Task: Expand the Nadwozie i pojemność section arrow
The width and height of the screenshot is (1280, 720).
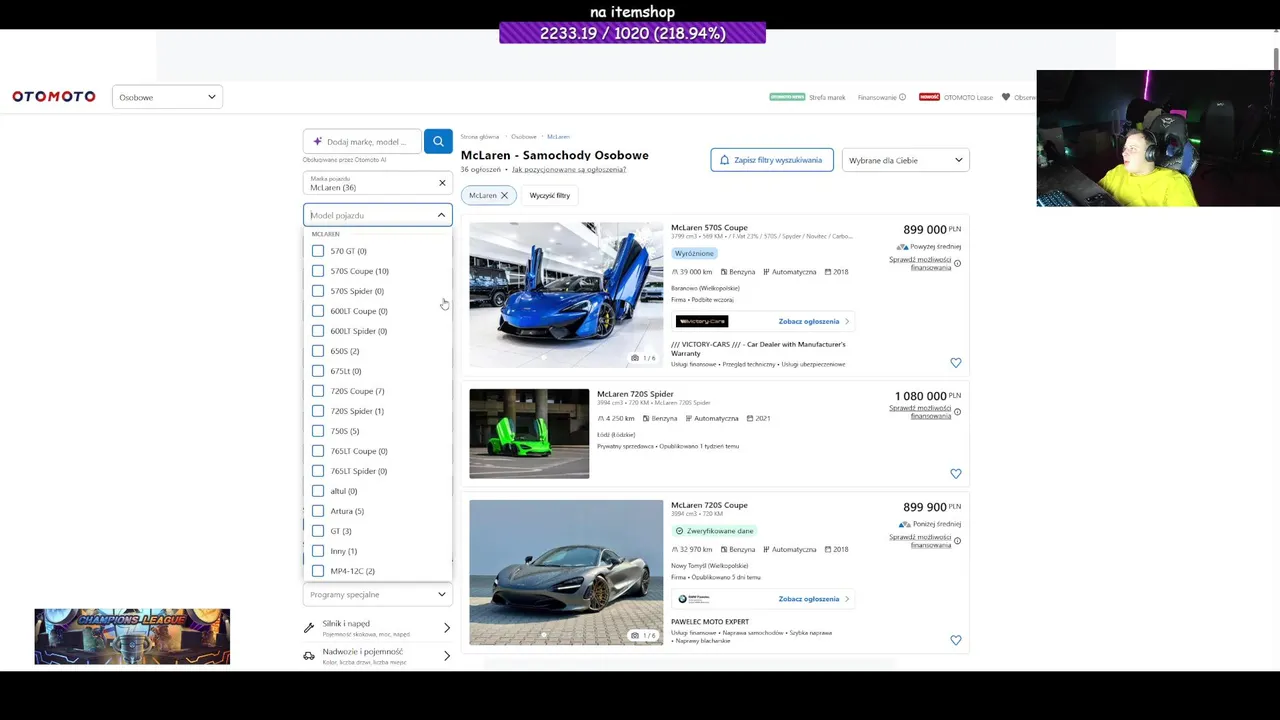Action: point(446,656)
